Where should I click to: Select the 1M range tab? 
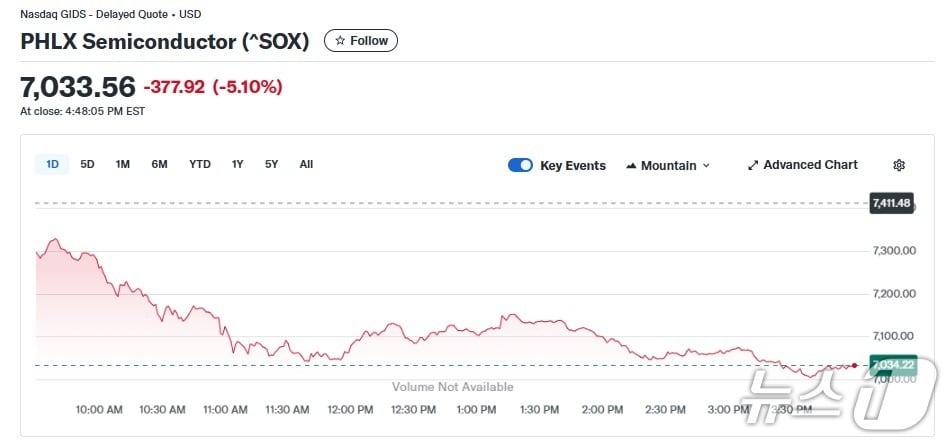point(122,164)
